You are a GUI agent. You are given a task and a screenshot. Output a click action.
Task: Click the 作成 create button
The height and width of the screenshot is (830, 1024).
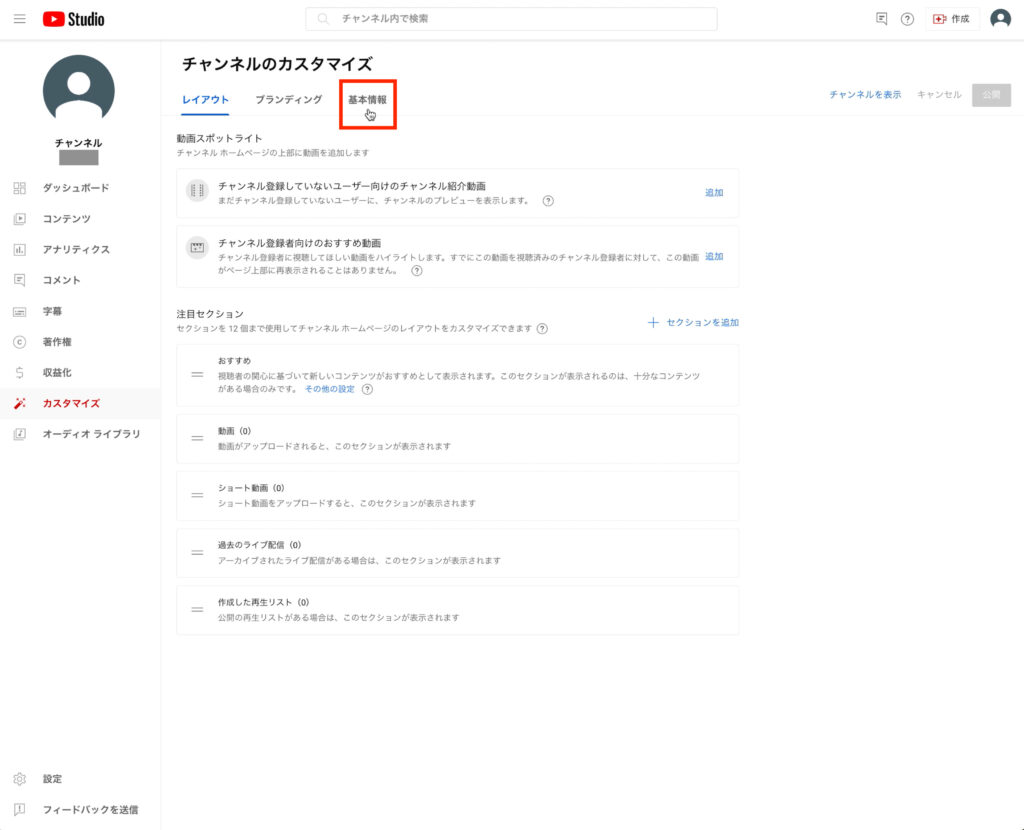click(952, 19)
